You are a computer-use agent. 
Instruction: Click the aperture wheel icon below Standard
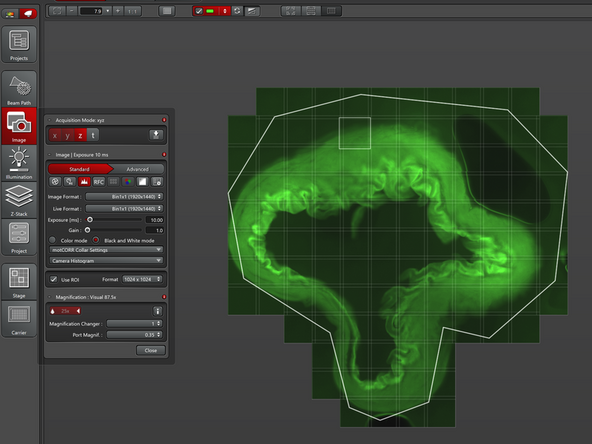coord(55,182)
